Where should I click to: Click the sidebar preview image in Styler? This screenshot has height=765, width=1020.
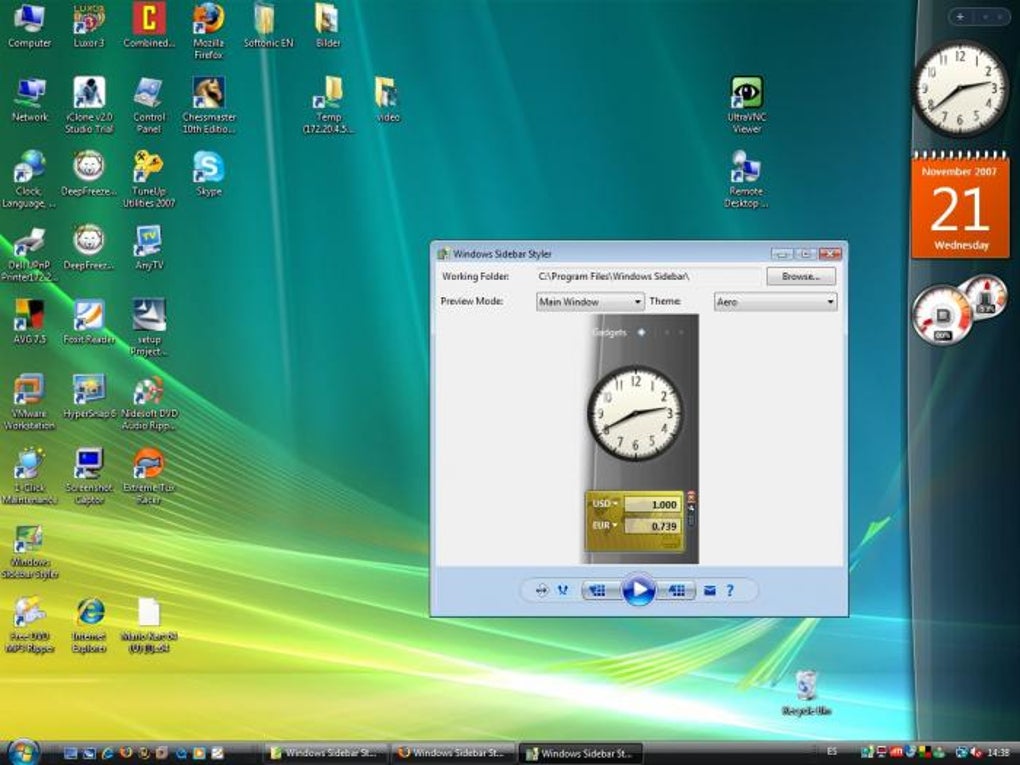[639, 439]
